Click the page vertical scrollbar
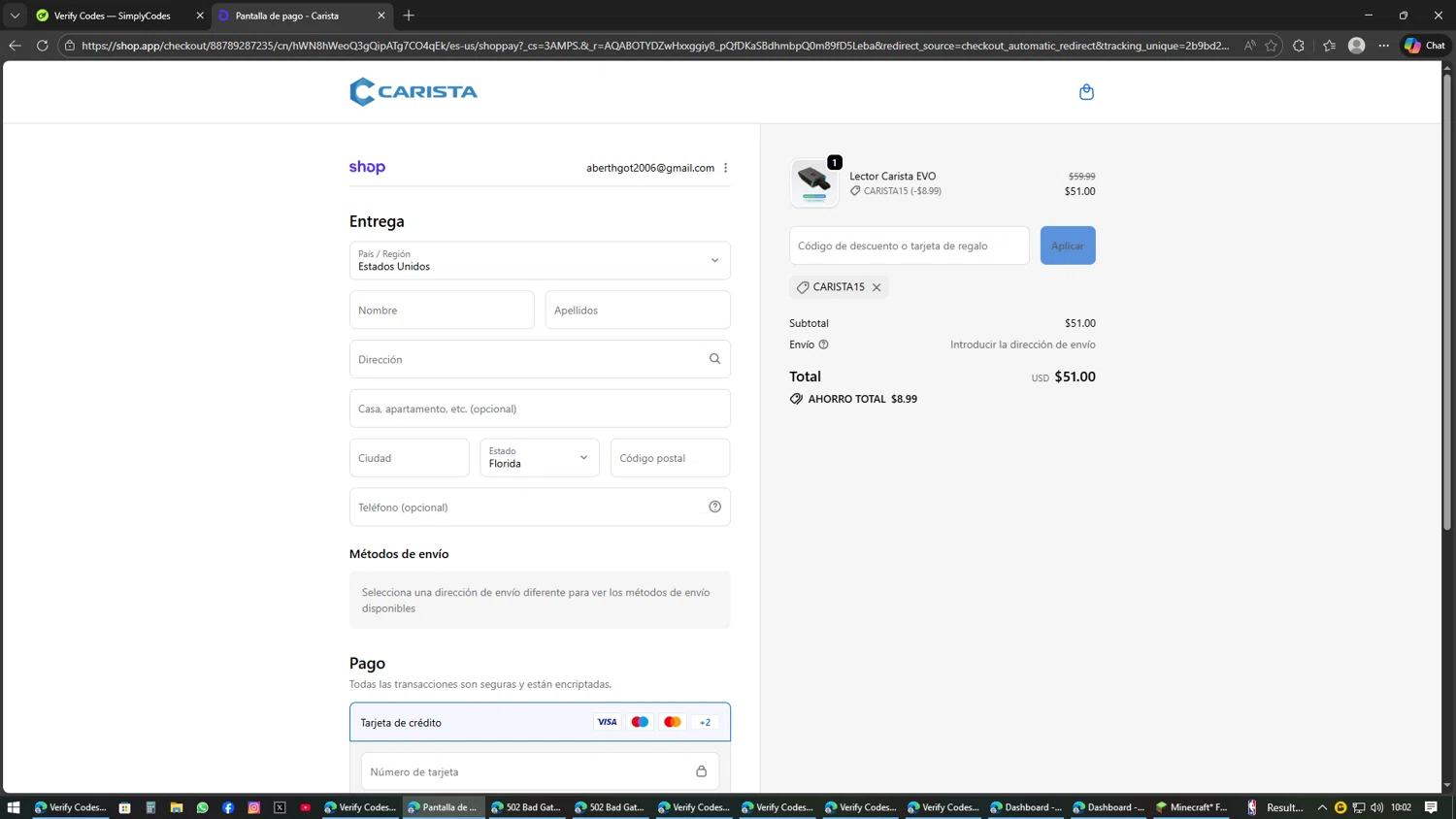Viewport: 1456px width, 819px height. 1447,301
